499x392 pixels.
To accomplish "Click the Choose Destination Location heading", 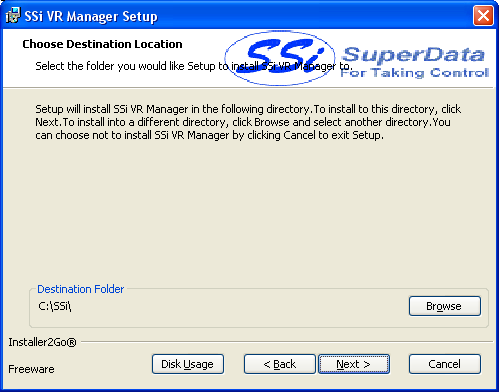I will [102, 44].
